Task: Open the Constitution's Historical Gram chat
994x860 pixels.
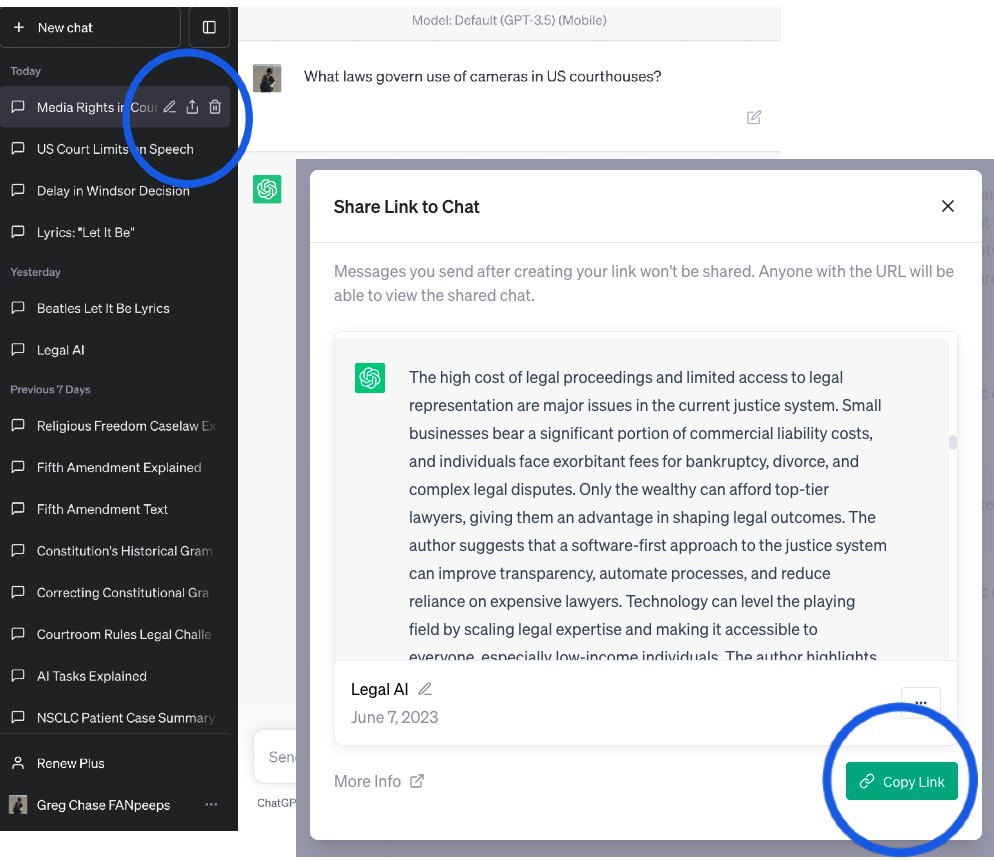Action: [x=115, y=551]
